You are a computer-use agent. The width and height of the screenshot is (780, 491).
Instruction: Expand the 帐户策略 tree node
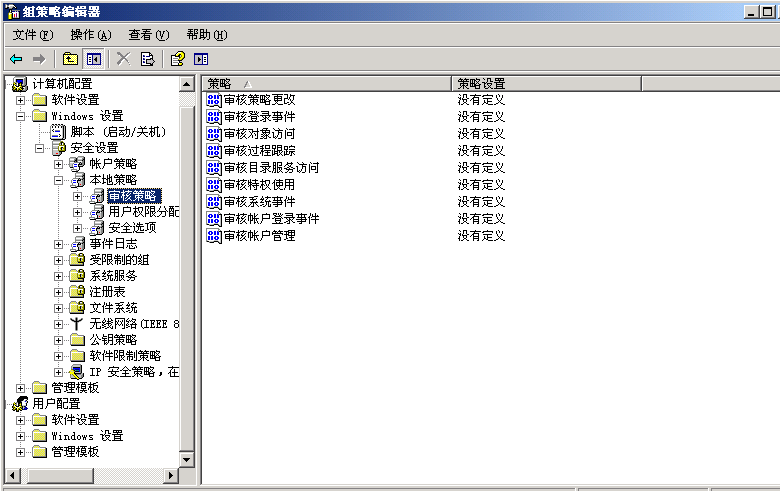coord(59,164)
